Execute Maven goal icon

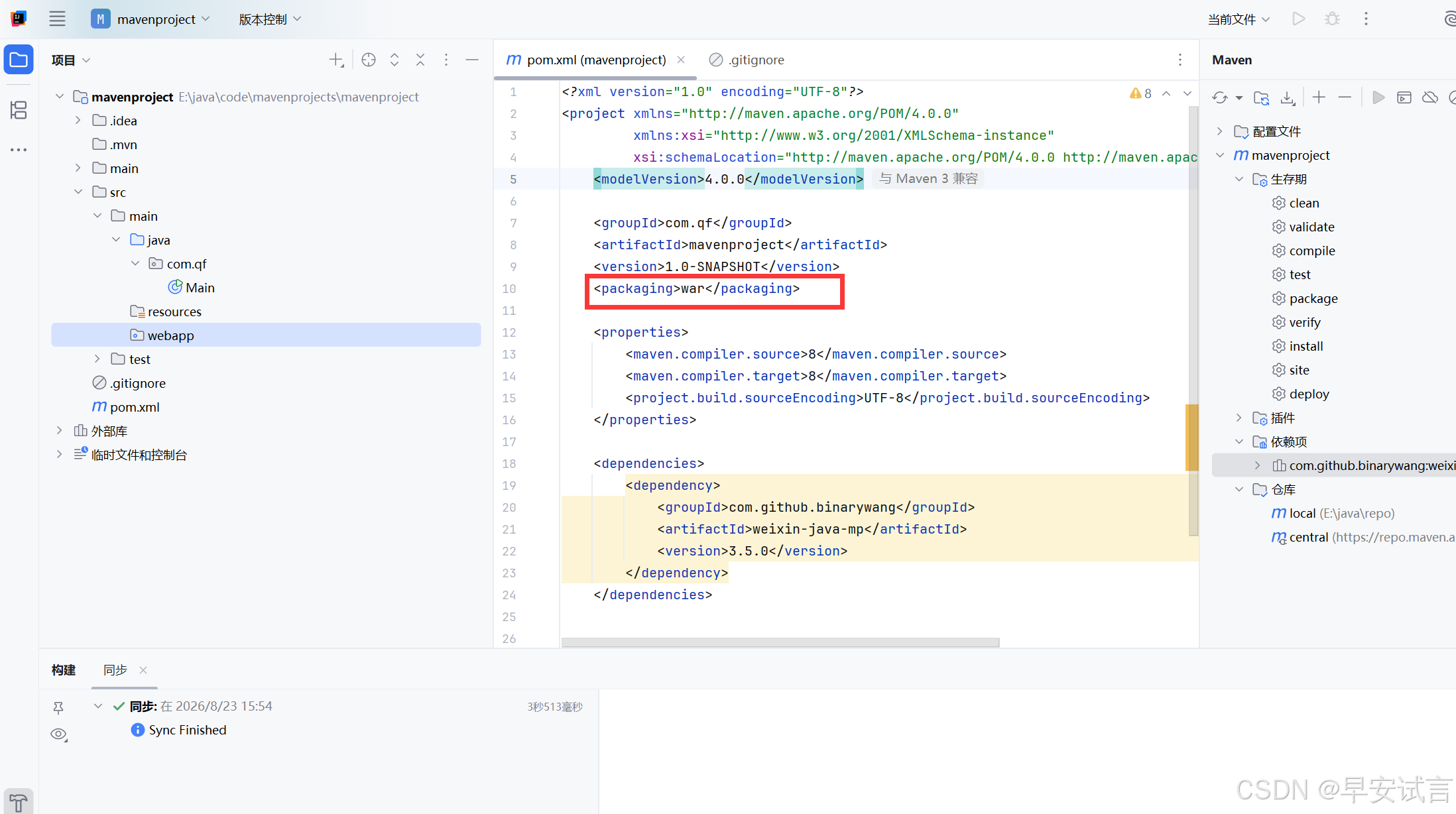pyautogui.click(x=1404, y=98)
